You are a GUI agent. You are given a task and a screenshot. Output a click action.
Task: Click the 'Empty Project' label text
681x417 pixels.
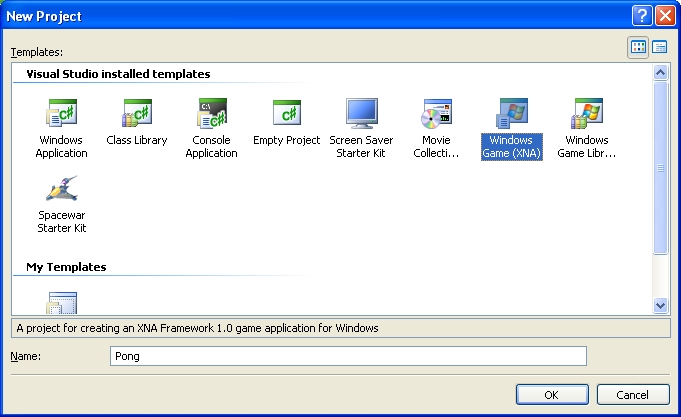coord(287,140)
